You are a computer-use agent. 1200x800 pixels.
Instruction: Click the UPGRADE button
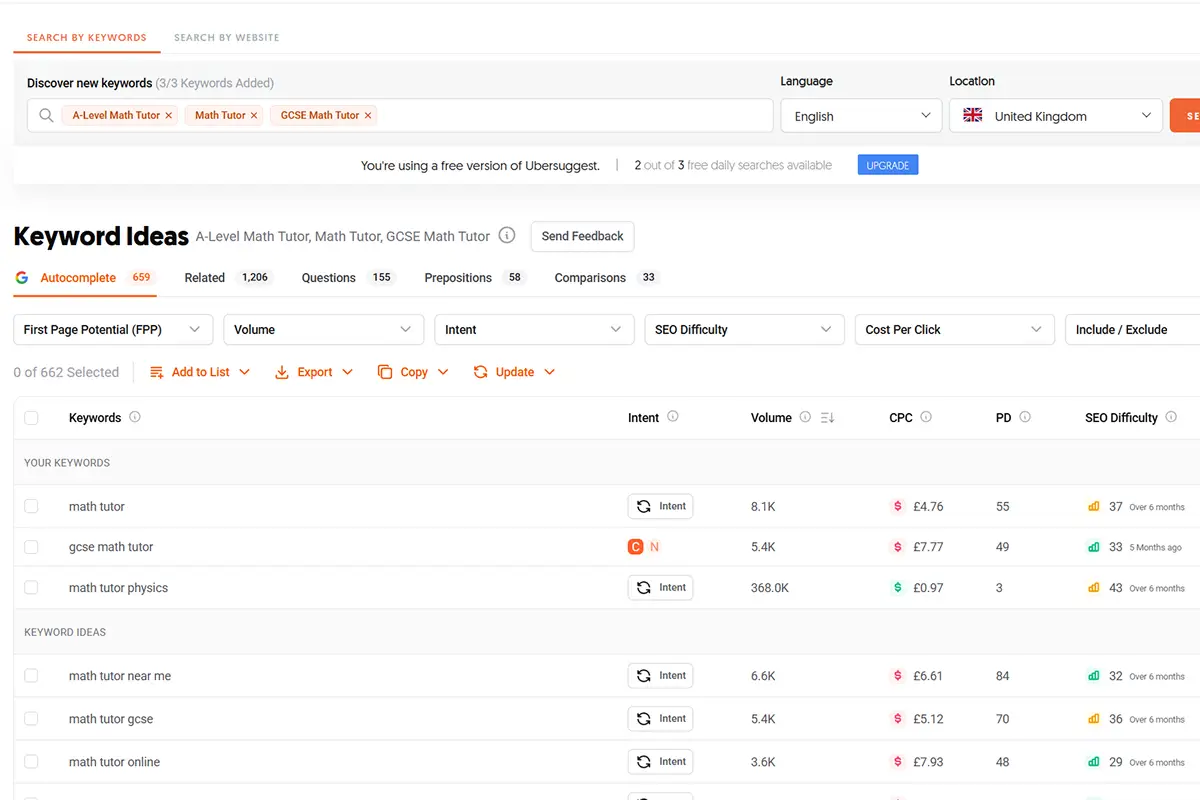pyautogui.click(x=887, y=164)
